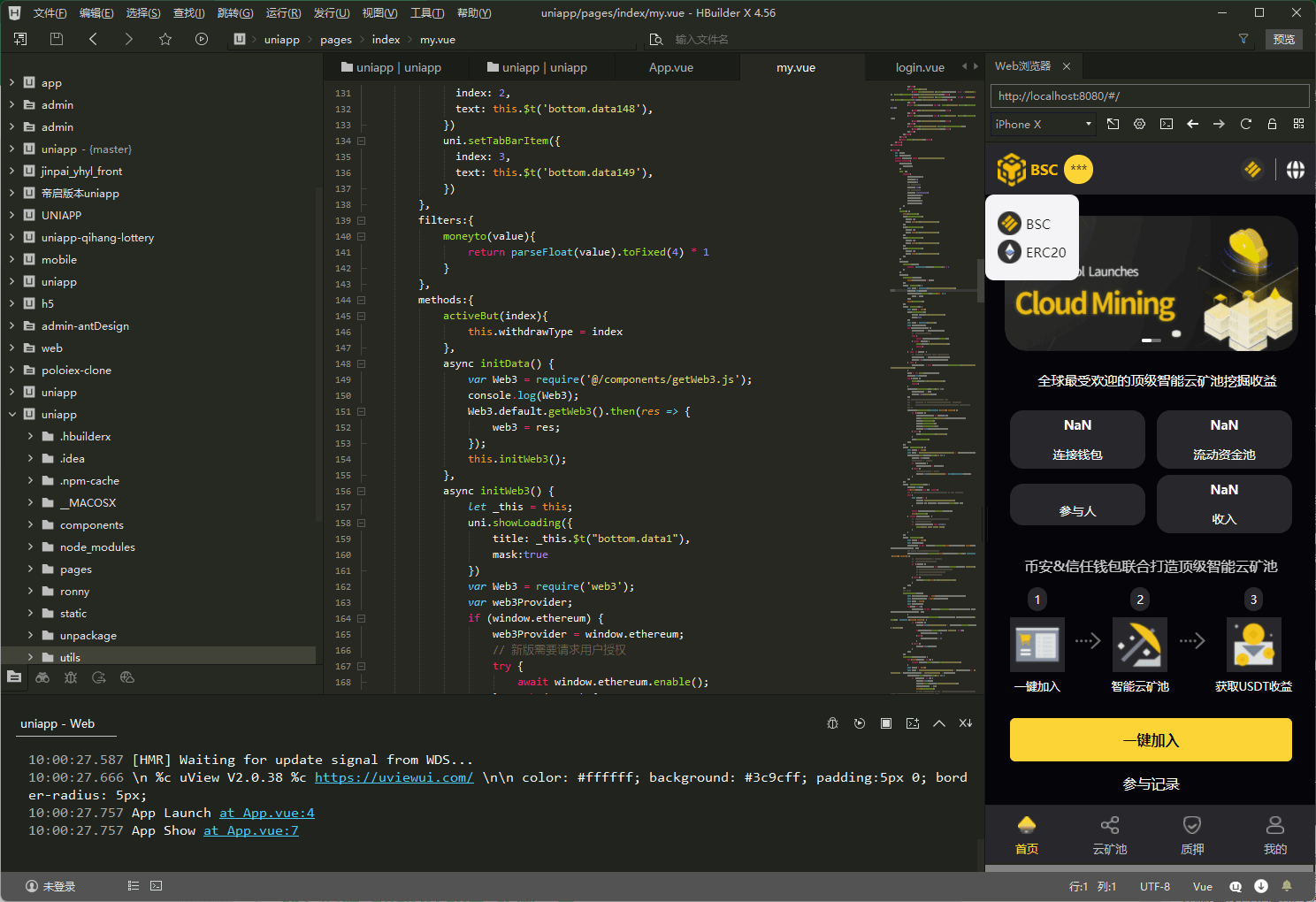Switch to the login.vue editor tab
1316x902 pixels.
(x=919, y=67)
